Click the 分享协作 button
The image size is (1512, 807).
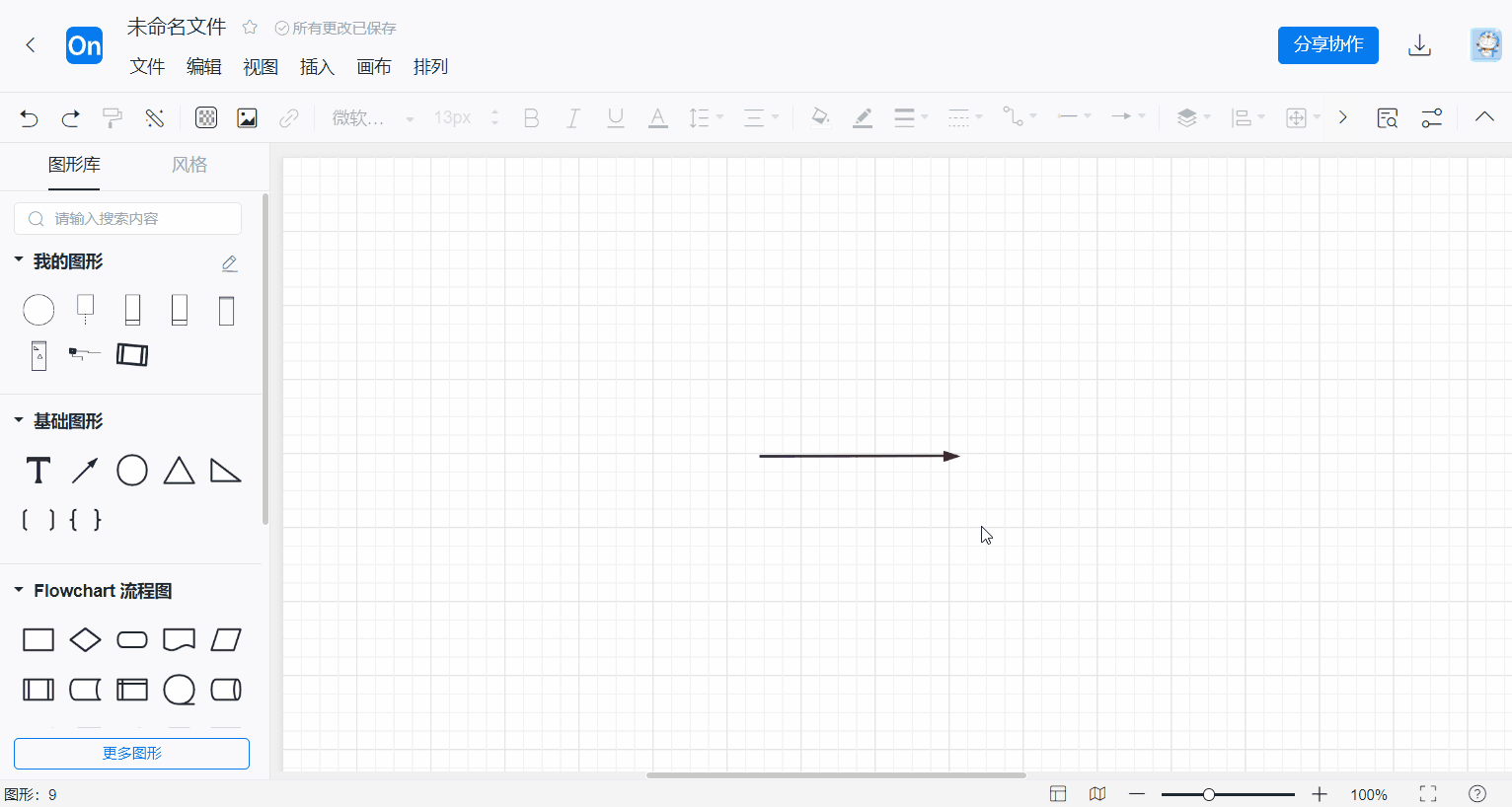coord(1327,45)
